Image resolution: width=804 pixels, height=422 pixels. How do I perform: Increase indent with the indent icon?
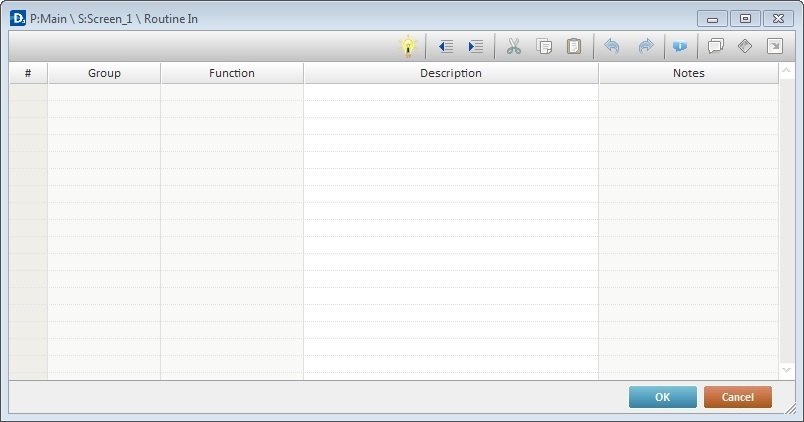pos(476,47)
